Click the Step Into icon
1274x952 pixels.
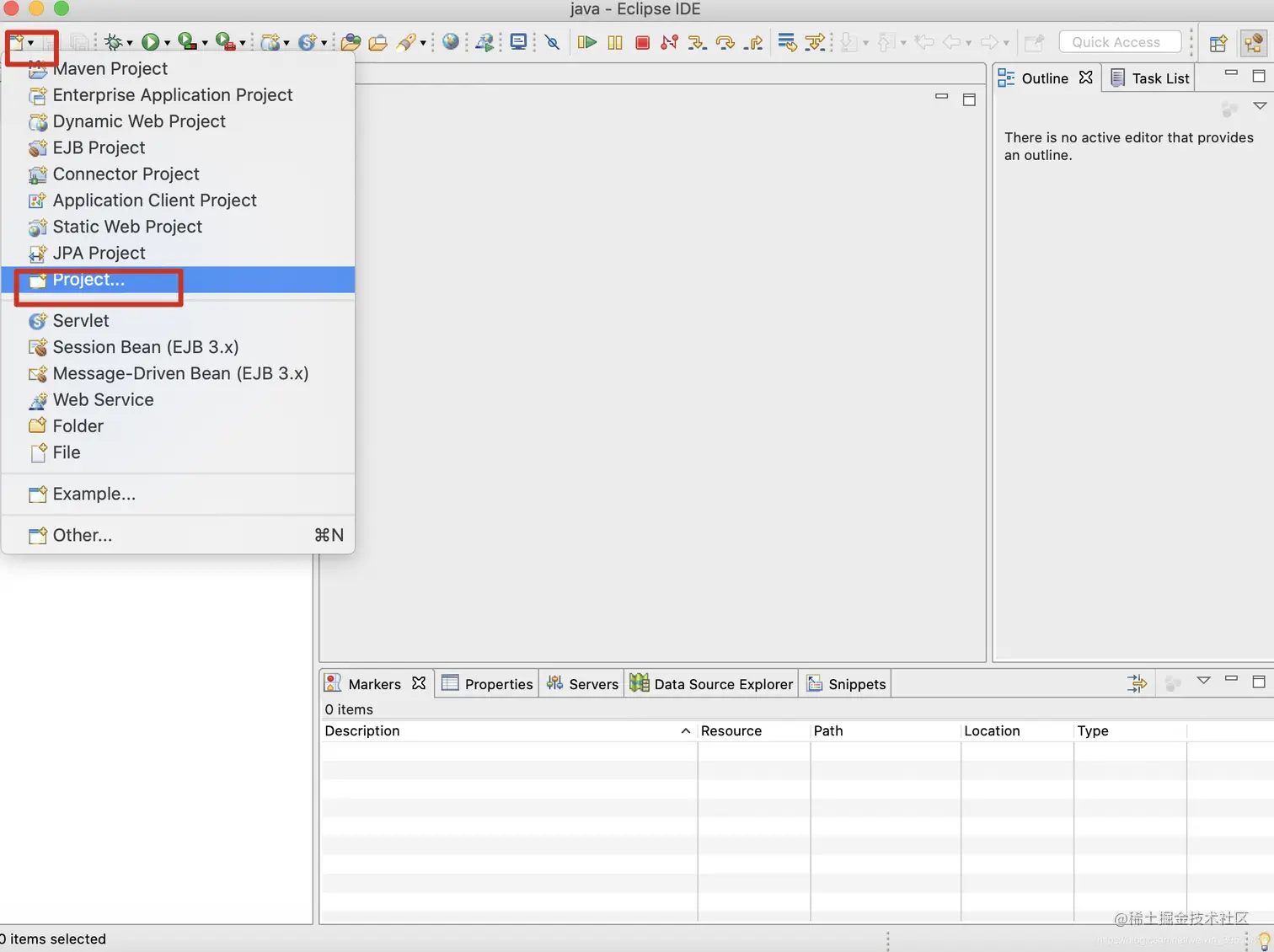(x=697, y=42)
